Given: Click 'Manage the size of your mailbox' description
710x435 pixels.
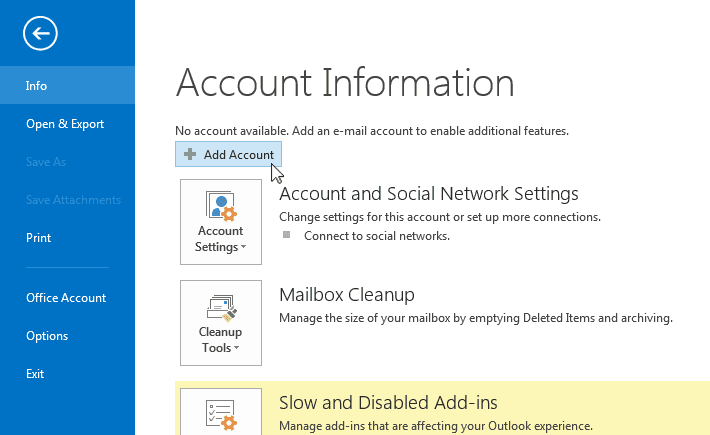Looking at the screenshot, I should [475, 318].
